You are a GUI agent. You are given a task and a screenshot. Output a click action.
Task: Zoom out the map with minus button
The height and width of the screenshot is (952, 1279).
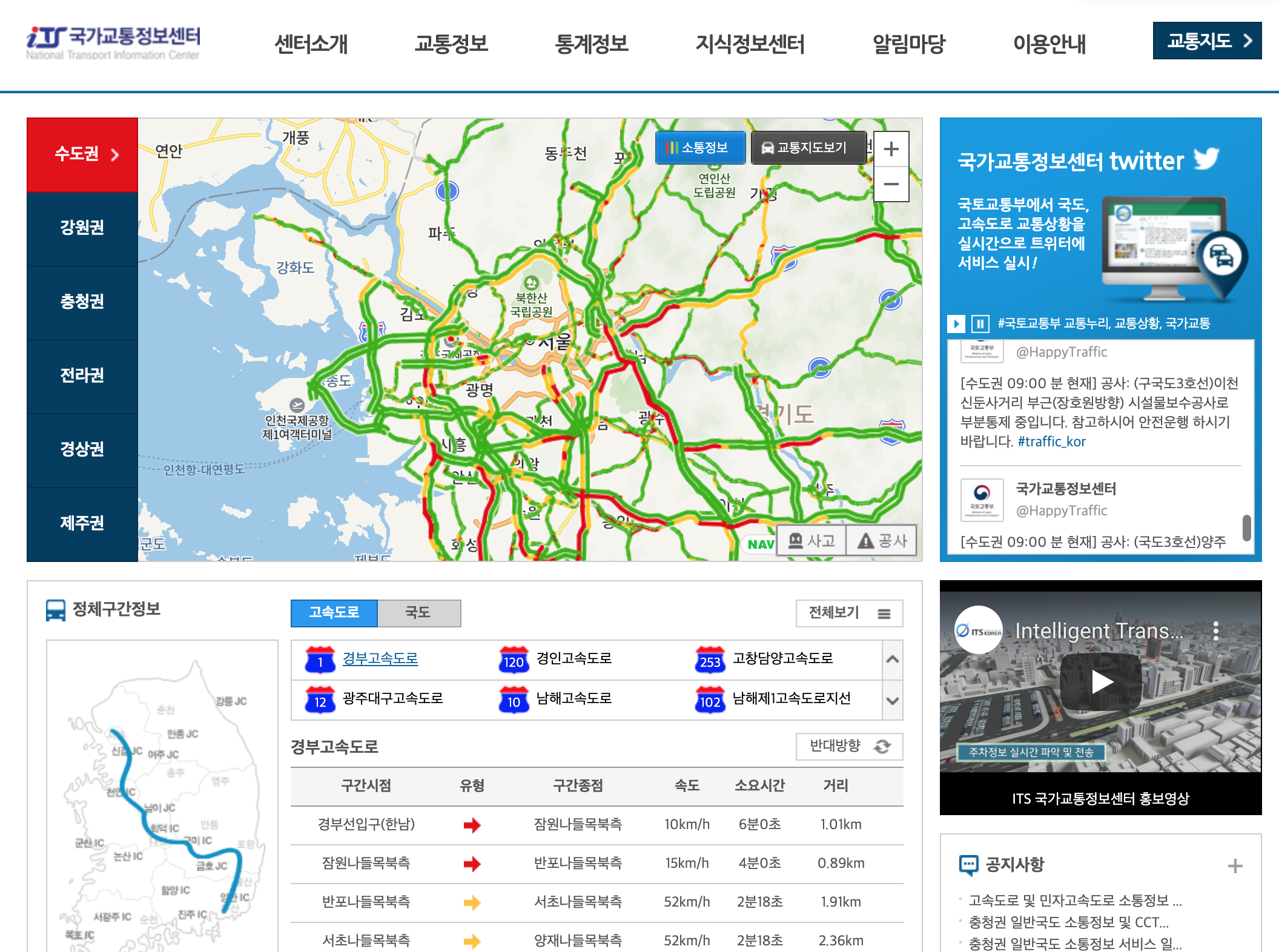point(891,184)
